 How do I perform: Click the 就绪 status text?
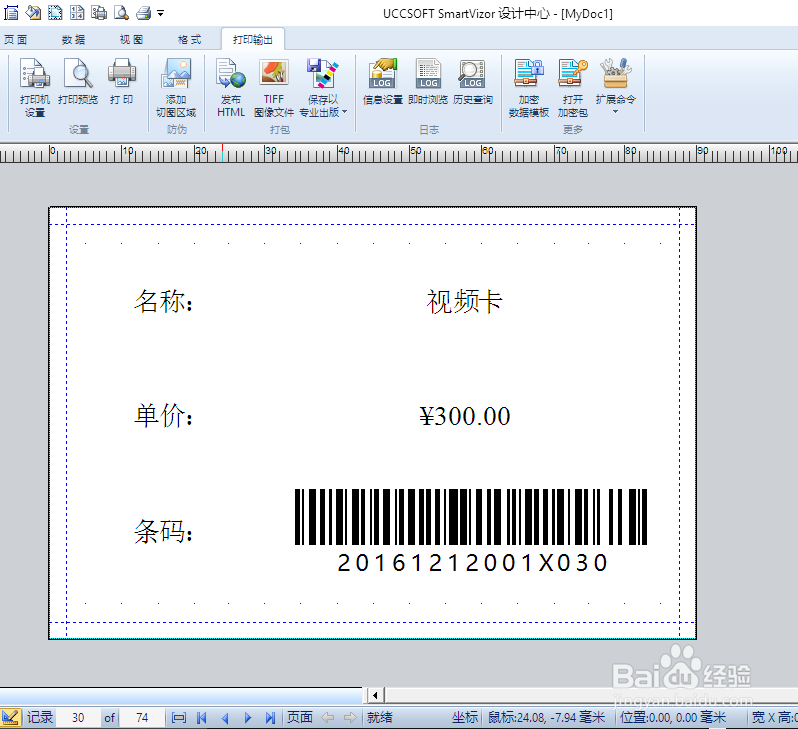coord(380,717)
